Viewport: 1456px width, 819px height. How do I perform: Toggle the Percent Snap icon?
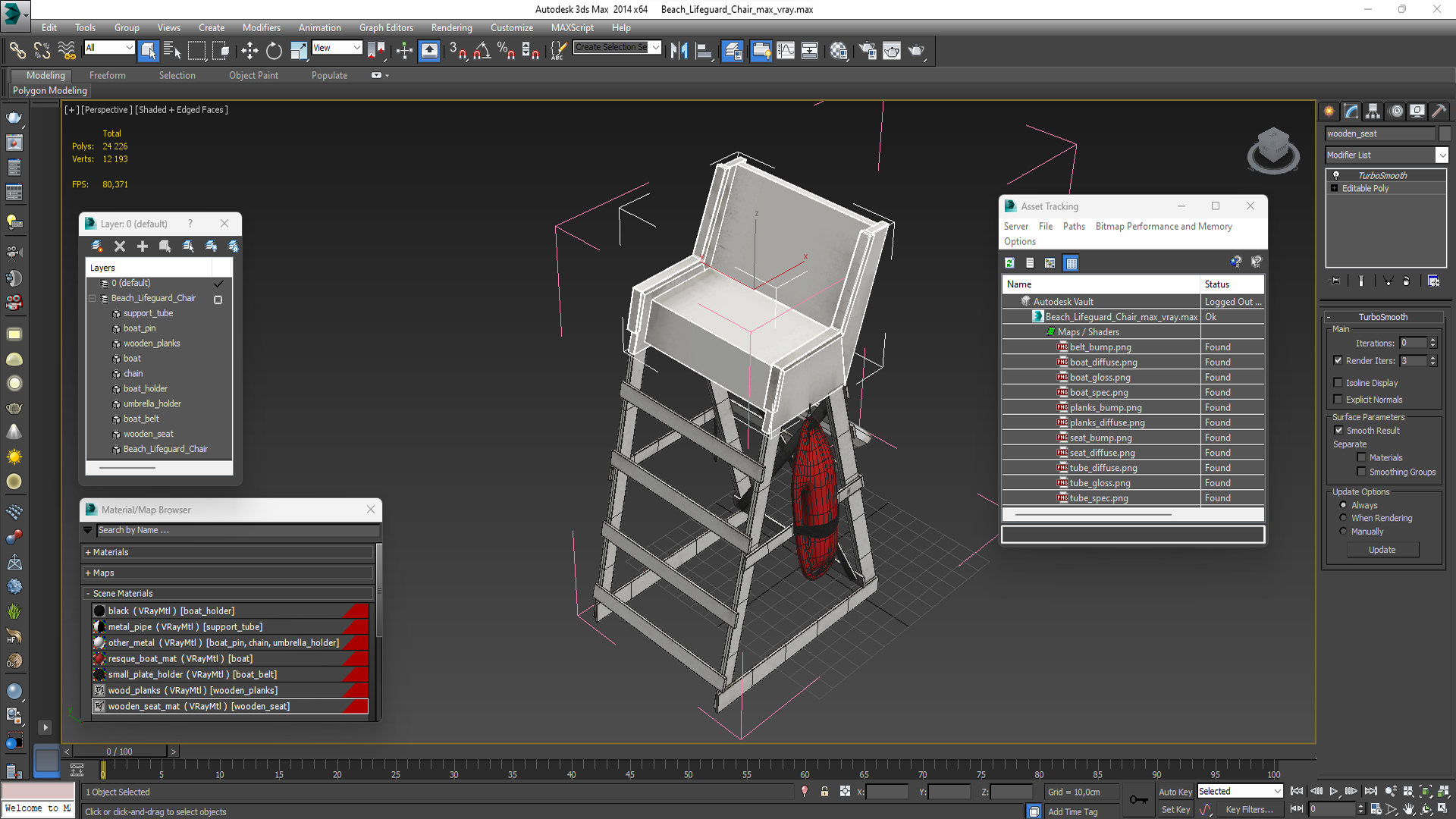pos(506,51)
